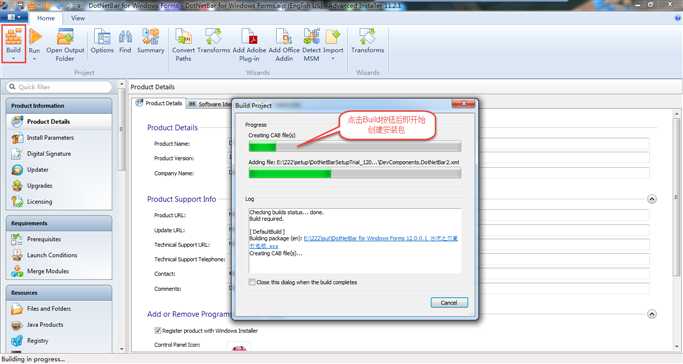Click the Resources group header
The width and height of the screenshot is (683, 364).
pos(59,293)
